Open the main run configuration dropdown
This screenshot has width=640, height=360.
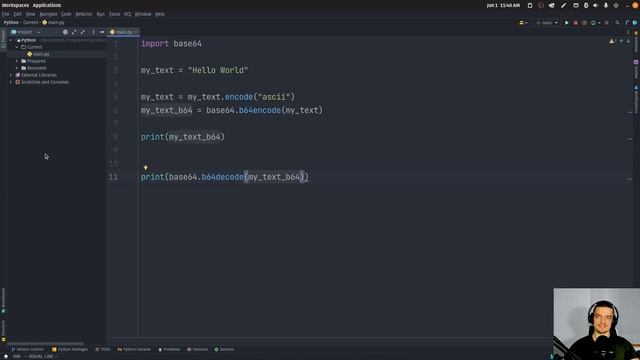tap(547, 23)
